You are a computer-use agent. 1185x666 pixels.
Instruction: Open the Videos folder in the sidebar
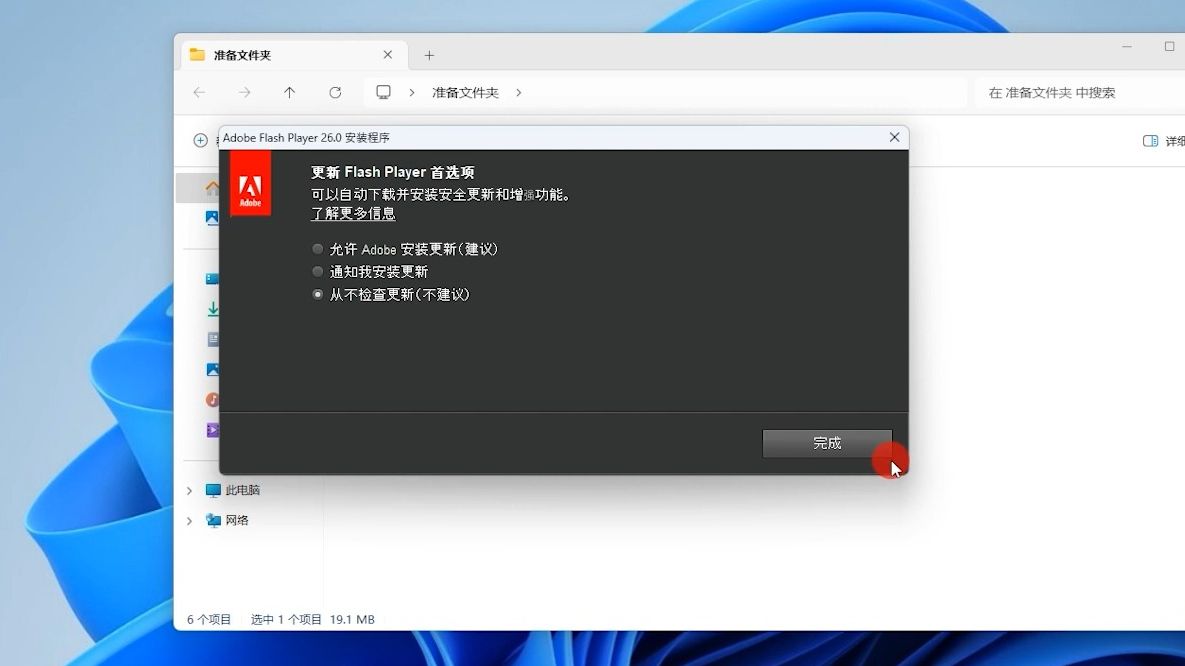coord(213,429)
